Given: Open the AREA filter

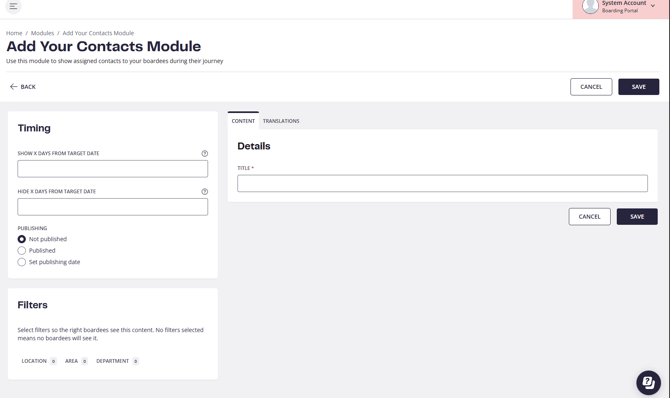Looking at the screenshot, I should pos(76,361).
